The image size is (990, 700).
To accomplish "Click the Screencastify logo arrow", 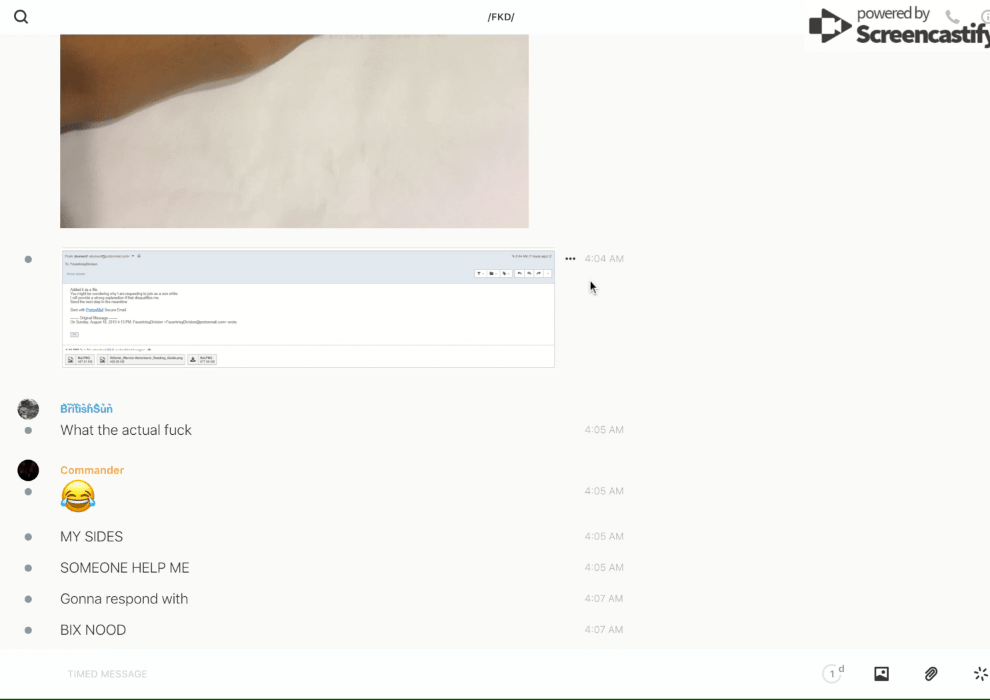I will pos(829,27).
